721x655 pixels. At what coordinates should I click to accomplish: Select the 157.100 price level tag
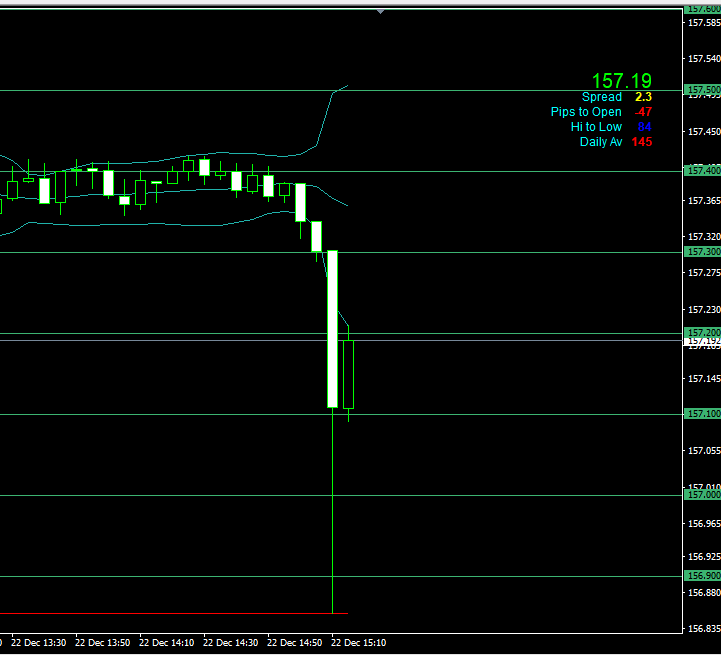[702, 414]
